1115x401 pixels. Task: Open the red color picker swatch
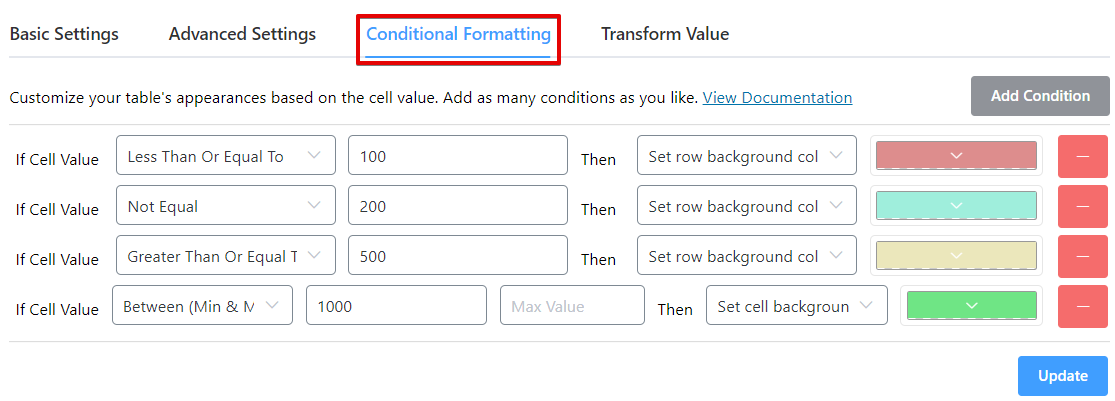point(956,156)
